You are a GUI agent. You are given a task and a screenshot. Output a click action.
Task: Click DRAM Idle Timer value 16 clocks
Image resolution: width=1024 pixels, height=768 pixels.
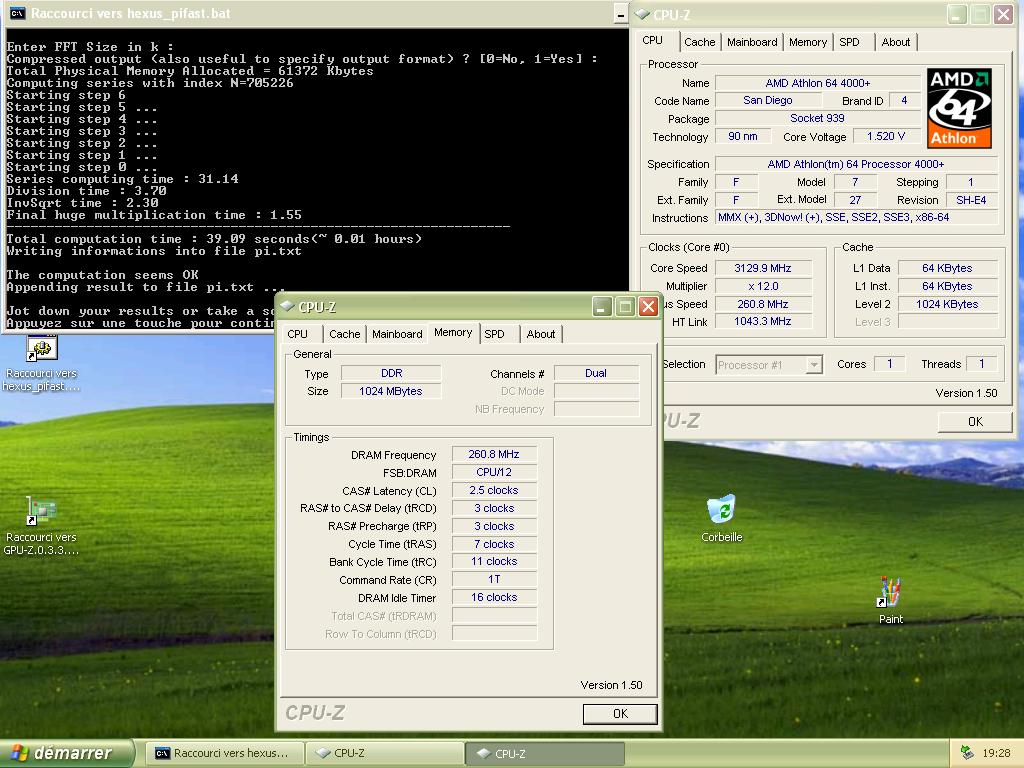(x=494, y=597)
